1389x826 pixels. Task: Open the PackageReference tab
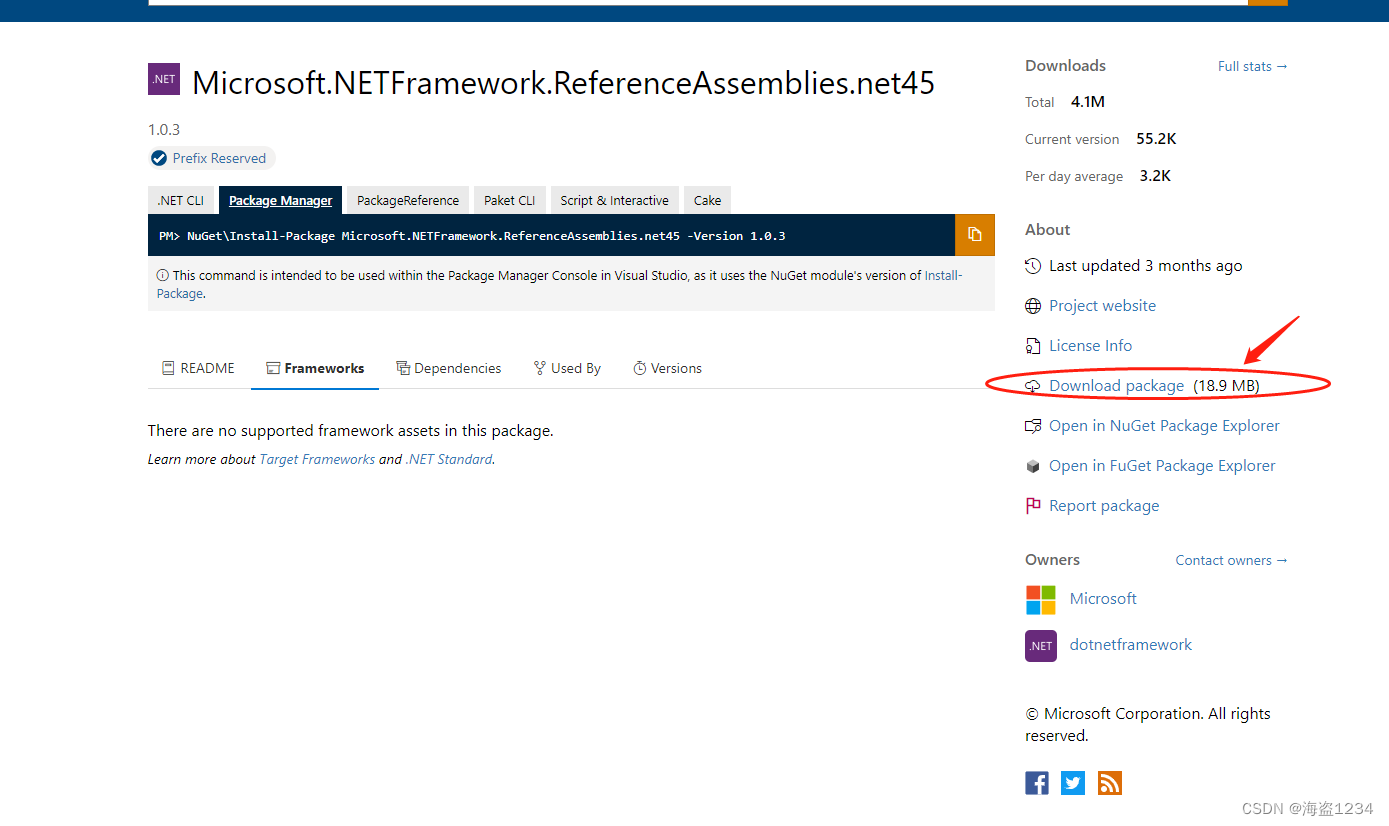coord(406,199)
